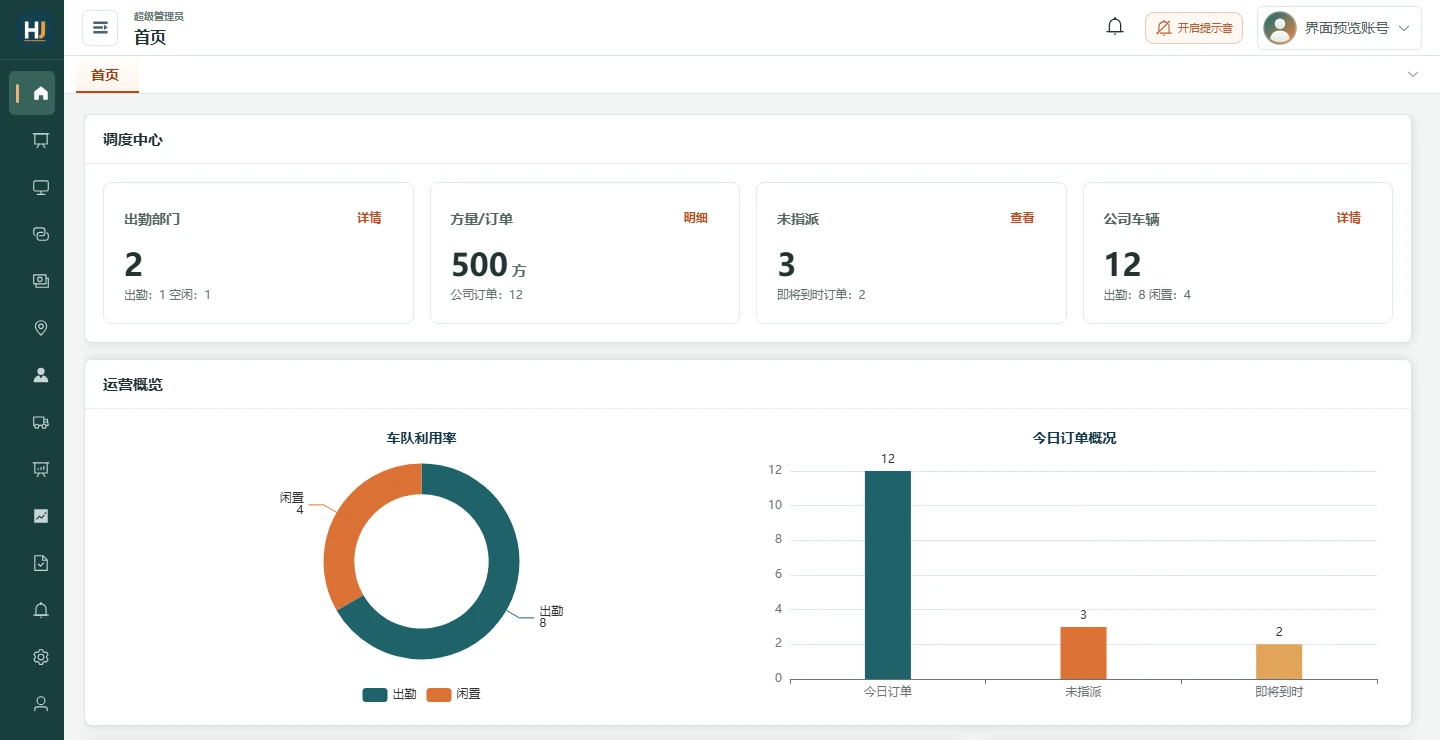The width and height of the screenshot is (1440, 740).
Task: Open 详情 for 公司车辆
Action: point(1349,218)
